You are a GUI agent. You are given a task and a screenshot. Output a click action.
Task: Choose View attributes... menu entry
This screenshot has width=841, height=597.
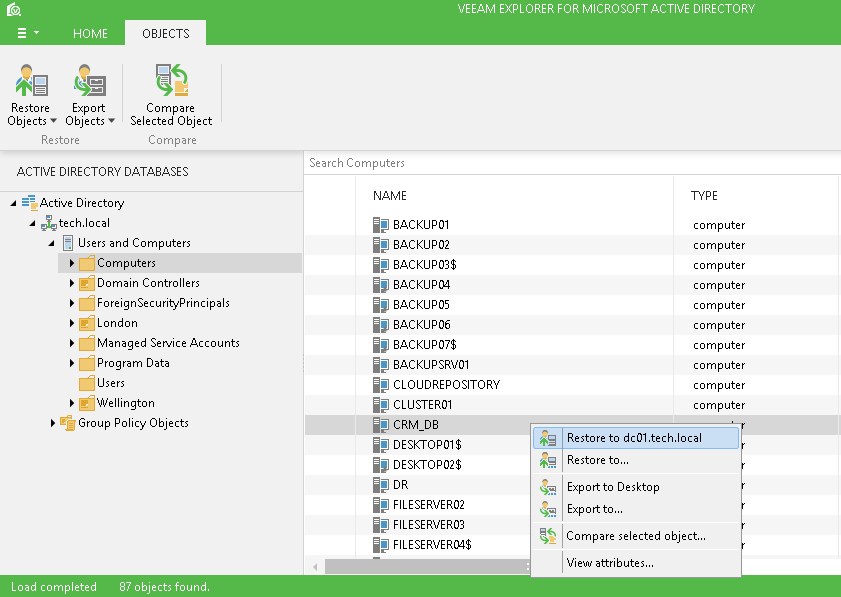636,563
